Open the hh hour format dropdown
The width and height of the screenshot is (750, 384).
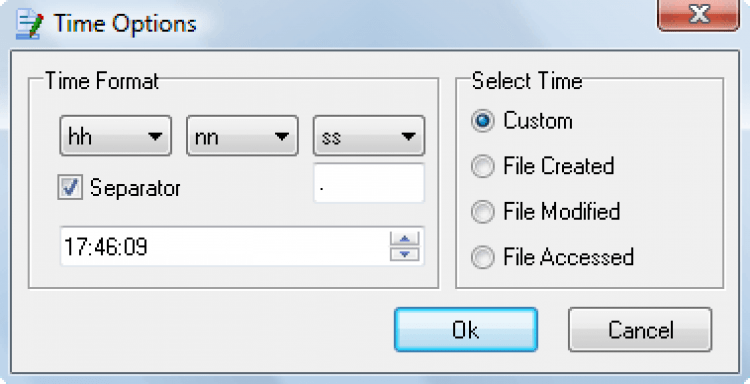coord(115,136)
